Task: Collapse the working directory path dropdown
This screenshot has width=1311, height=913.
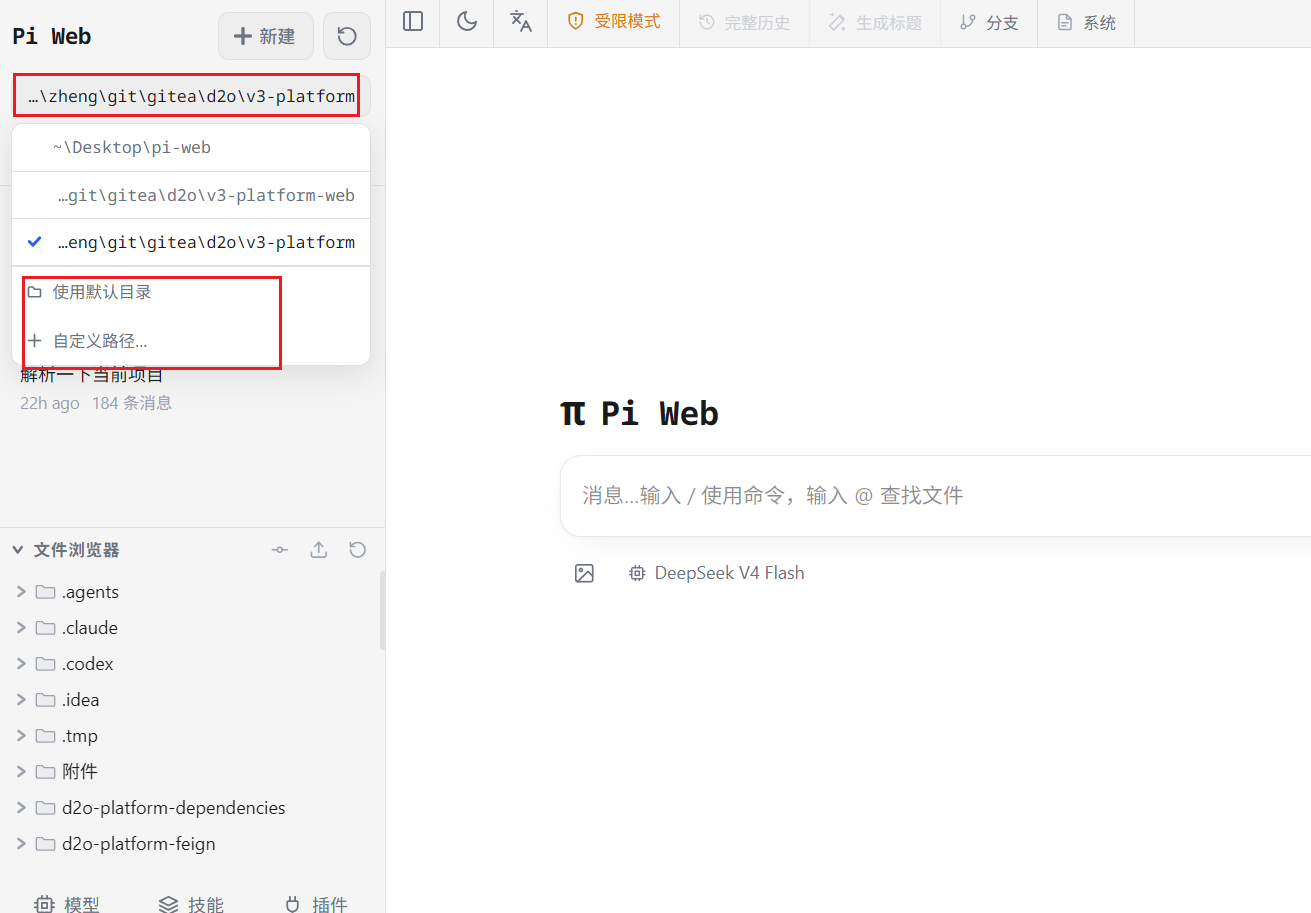Action: [191, 96]
